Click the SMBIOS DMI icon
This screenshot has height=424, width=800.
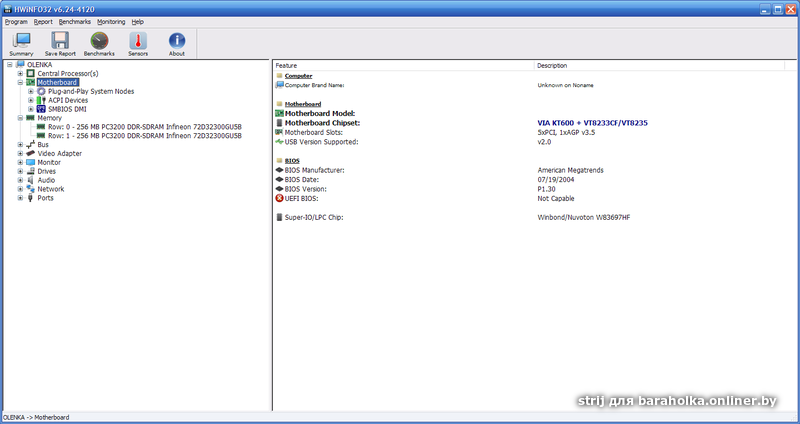pyautogui.click(x=41, y=109)
